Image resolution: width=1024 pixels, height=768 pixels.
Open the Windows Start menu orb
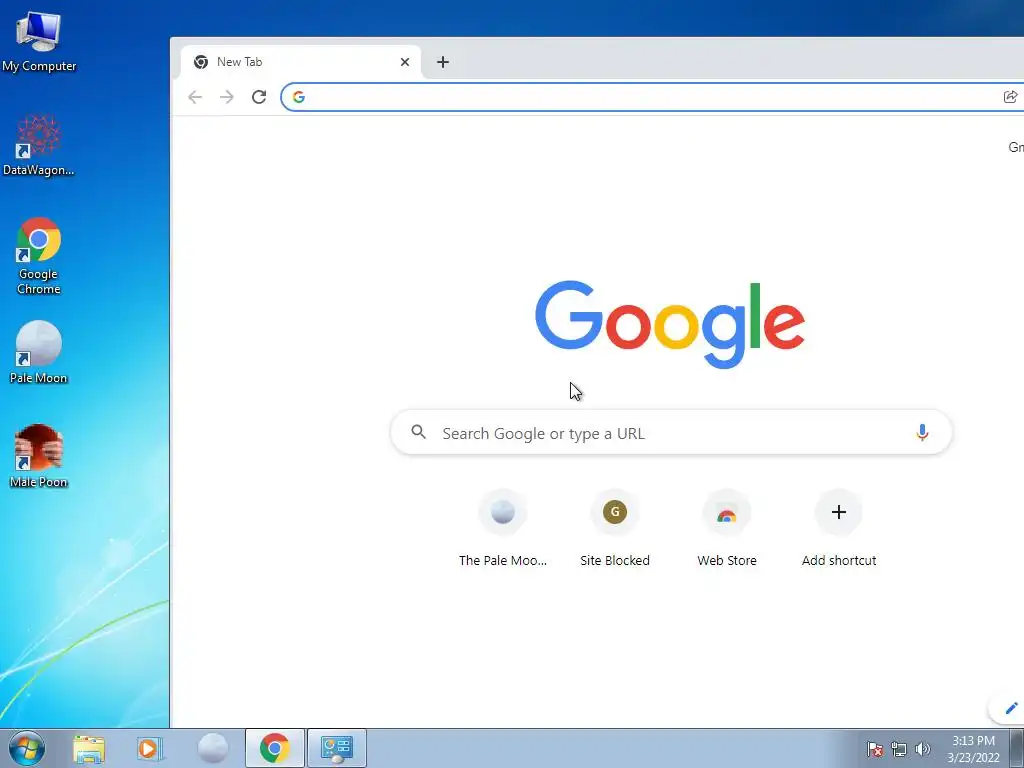[x=27, y=748]
